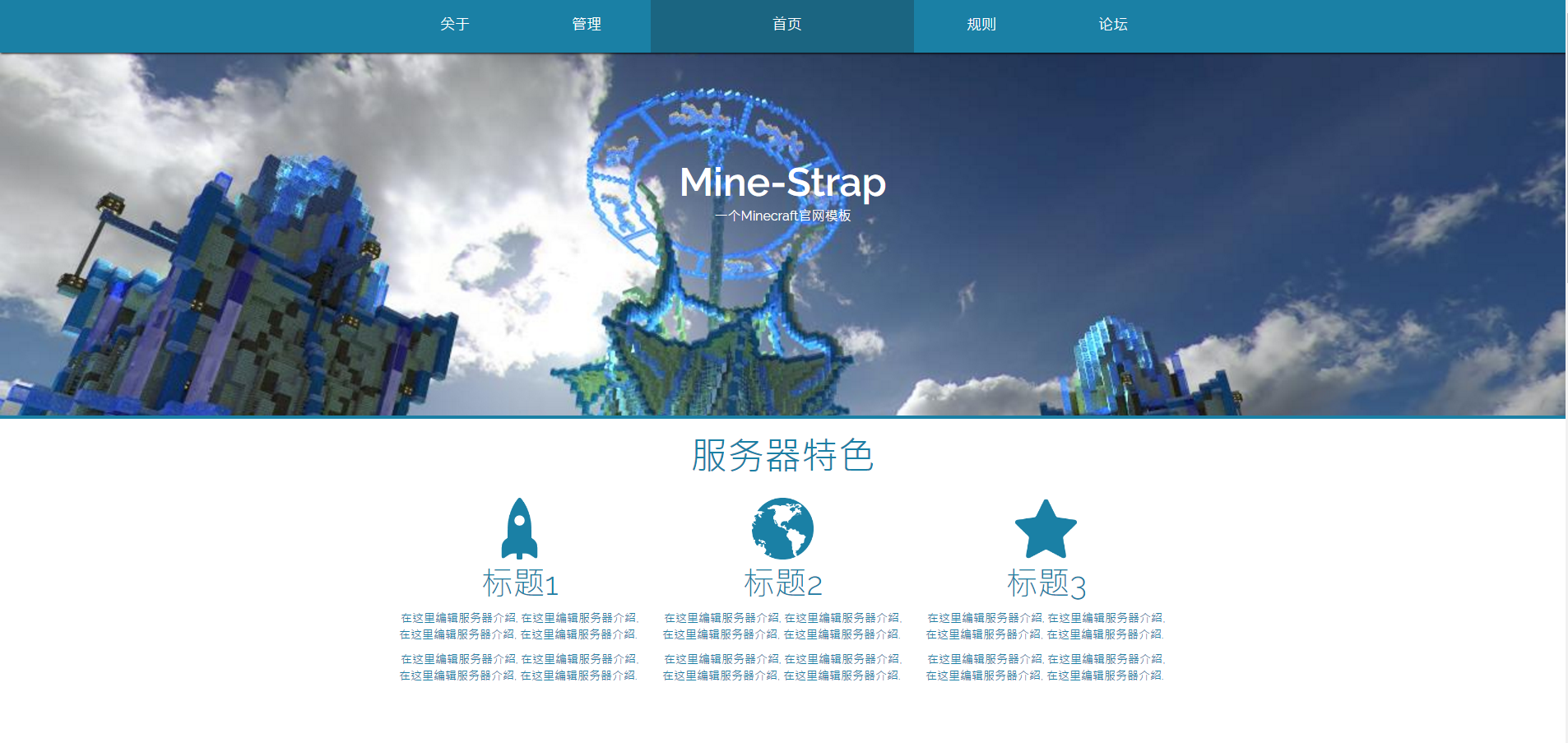Open the 论坛 navigation link

tap(1112, 25)
